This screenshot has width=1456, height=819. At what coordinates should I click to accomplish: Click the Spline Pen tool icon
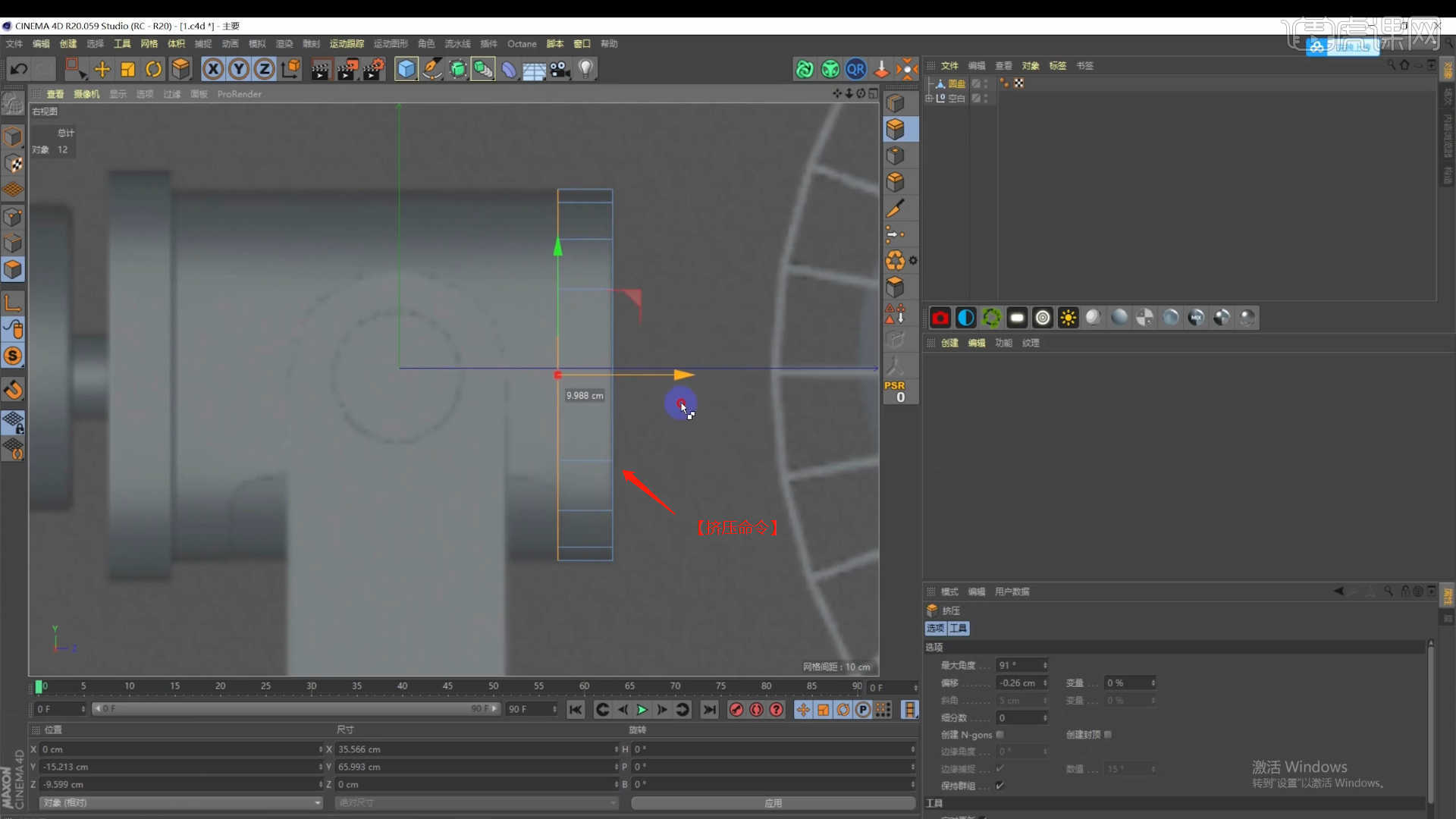tap(432, 70)
